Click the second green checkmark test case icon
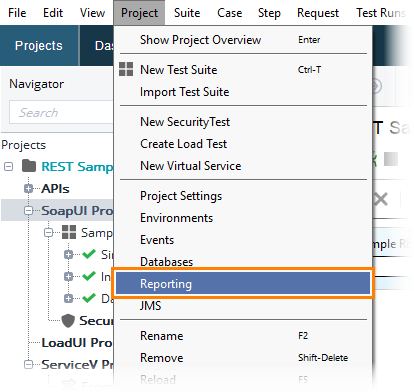This screenshot has height=392, width=414. point(89,276)
